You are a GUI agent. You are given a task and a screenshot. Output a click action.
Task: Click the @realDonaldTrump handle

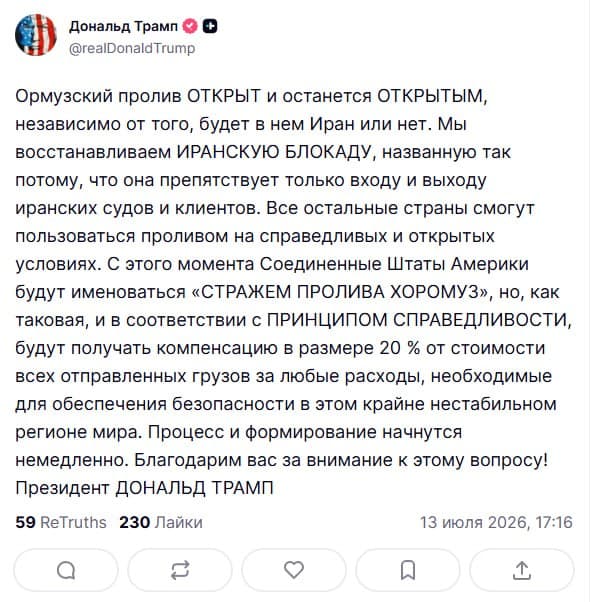click(x=132, y=48)
